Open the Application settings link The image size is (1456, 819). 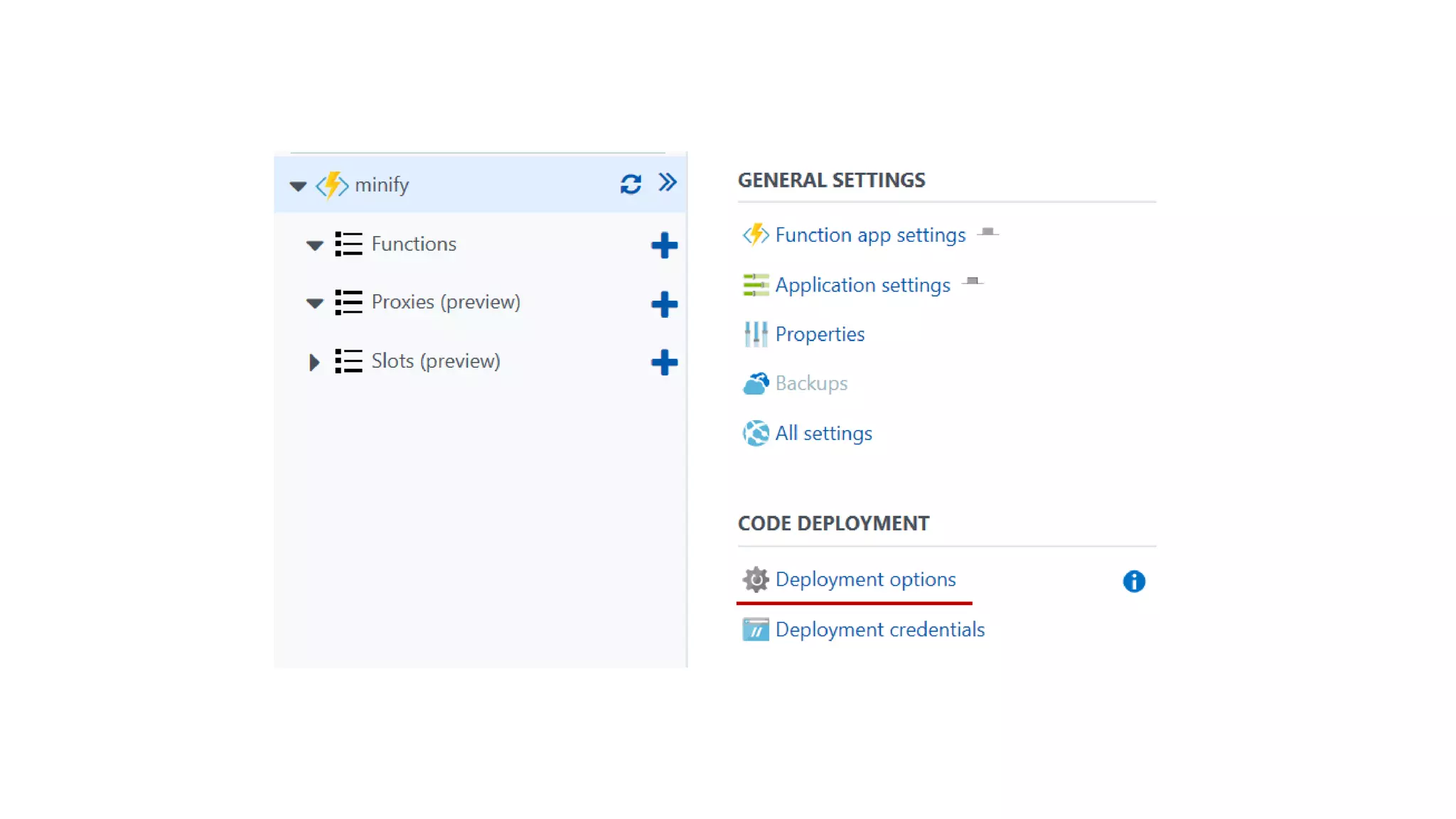[x=862, y=285]
